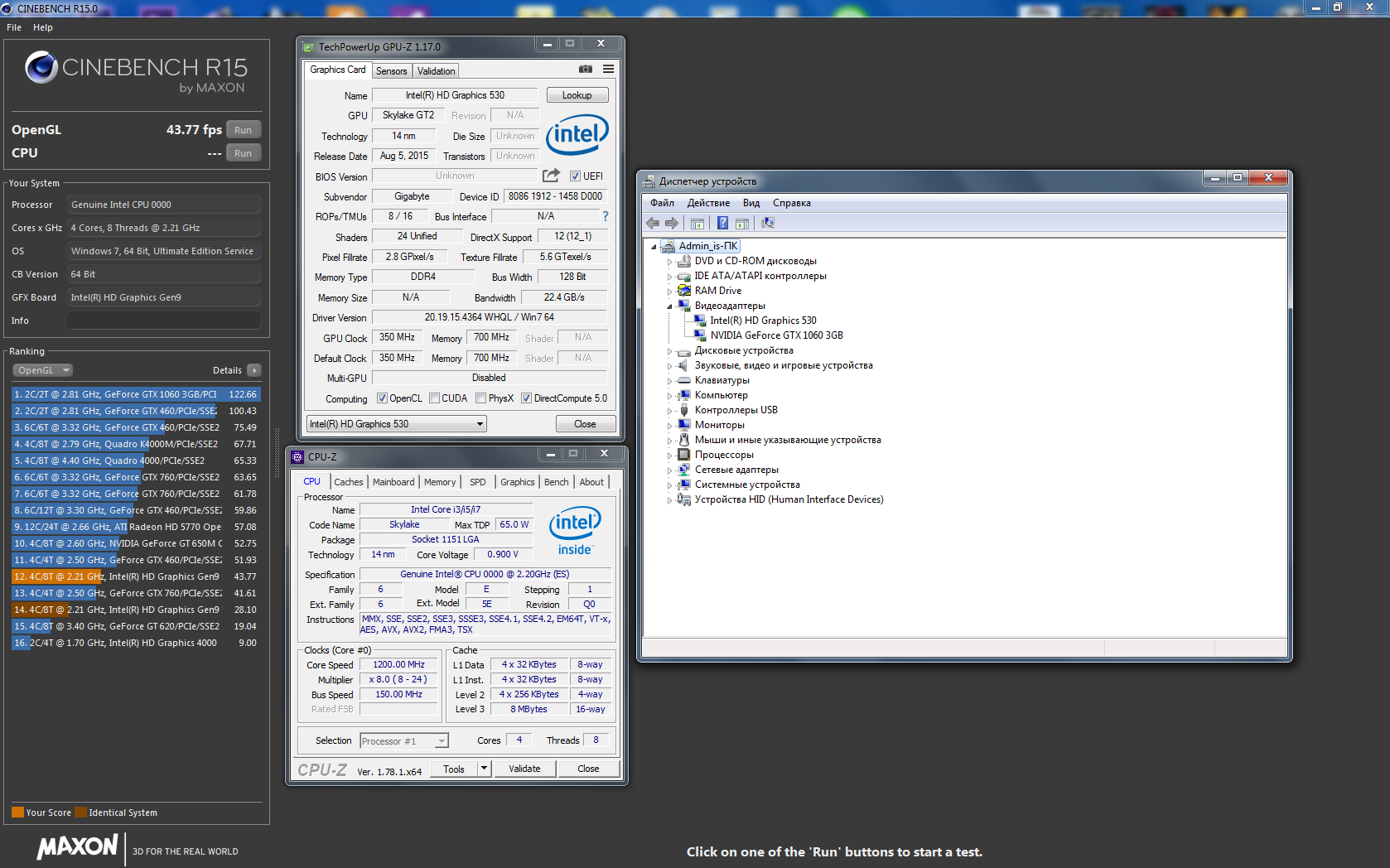
Task: Click the Info field in Cinebench
Action: [x=164, y=321]
